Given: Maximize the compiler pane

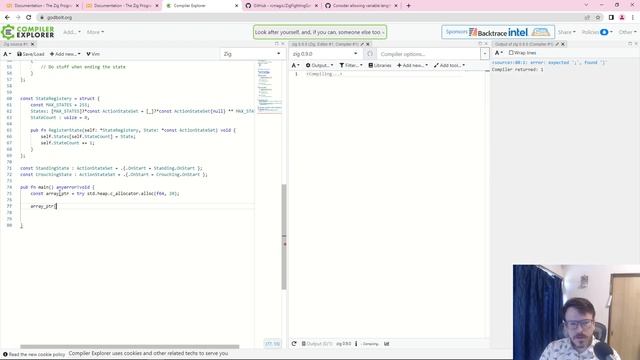Looking at the screenshot, I should [x=480, y=44].
